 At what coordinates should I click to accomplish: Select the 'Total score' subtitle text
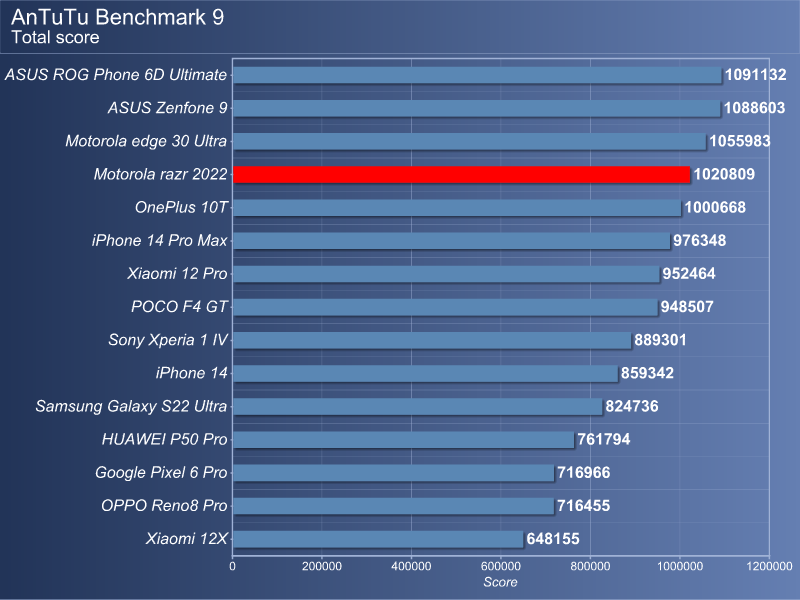pos(55,38)
